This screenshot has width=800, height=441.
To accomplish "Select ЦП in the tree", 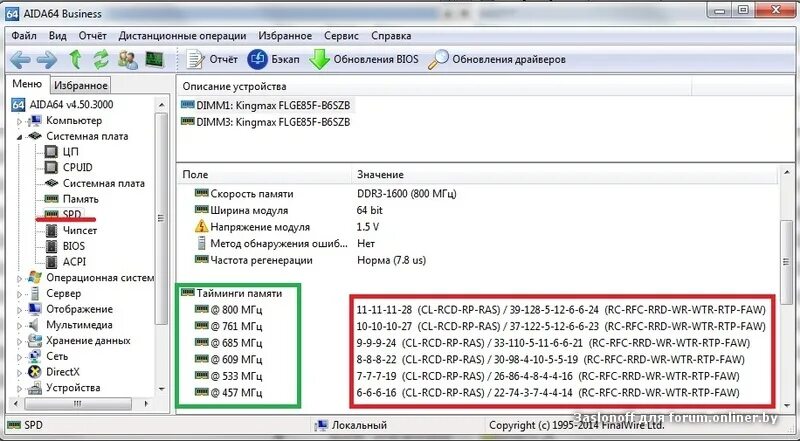I will [x=70, y=152].
